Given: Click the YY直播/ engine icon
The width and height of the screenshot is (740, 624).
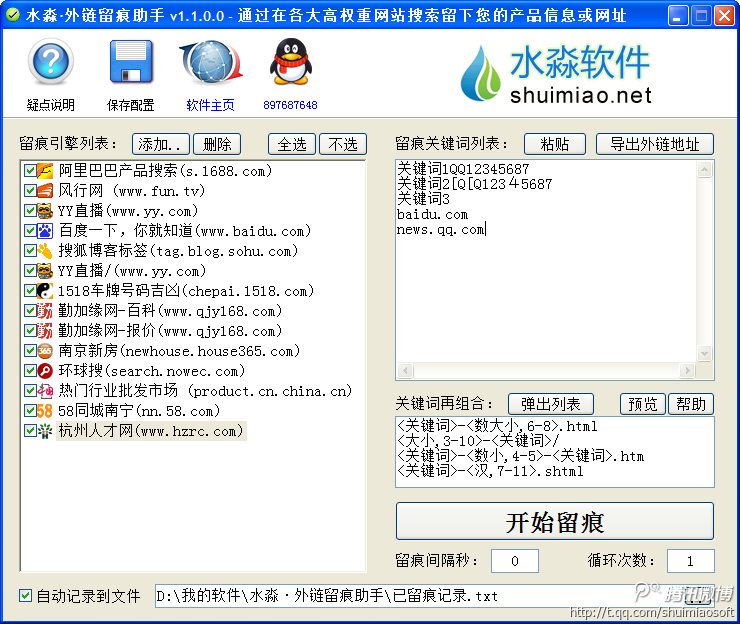Looking at the screenshot, I should [45, 271].
